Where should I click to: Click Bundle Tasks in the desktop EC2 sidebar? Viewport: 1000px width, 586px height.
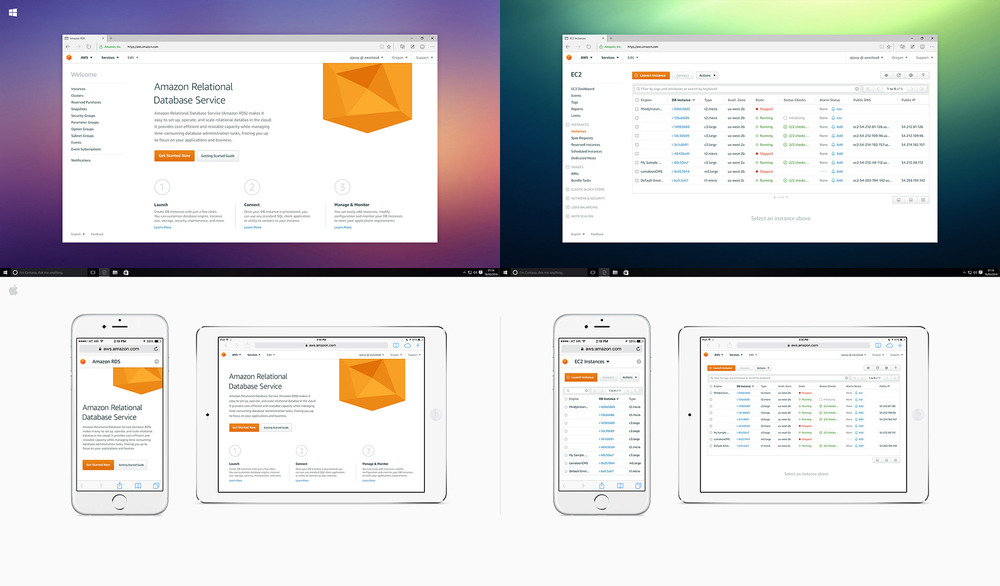[x=581, y=180]
